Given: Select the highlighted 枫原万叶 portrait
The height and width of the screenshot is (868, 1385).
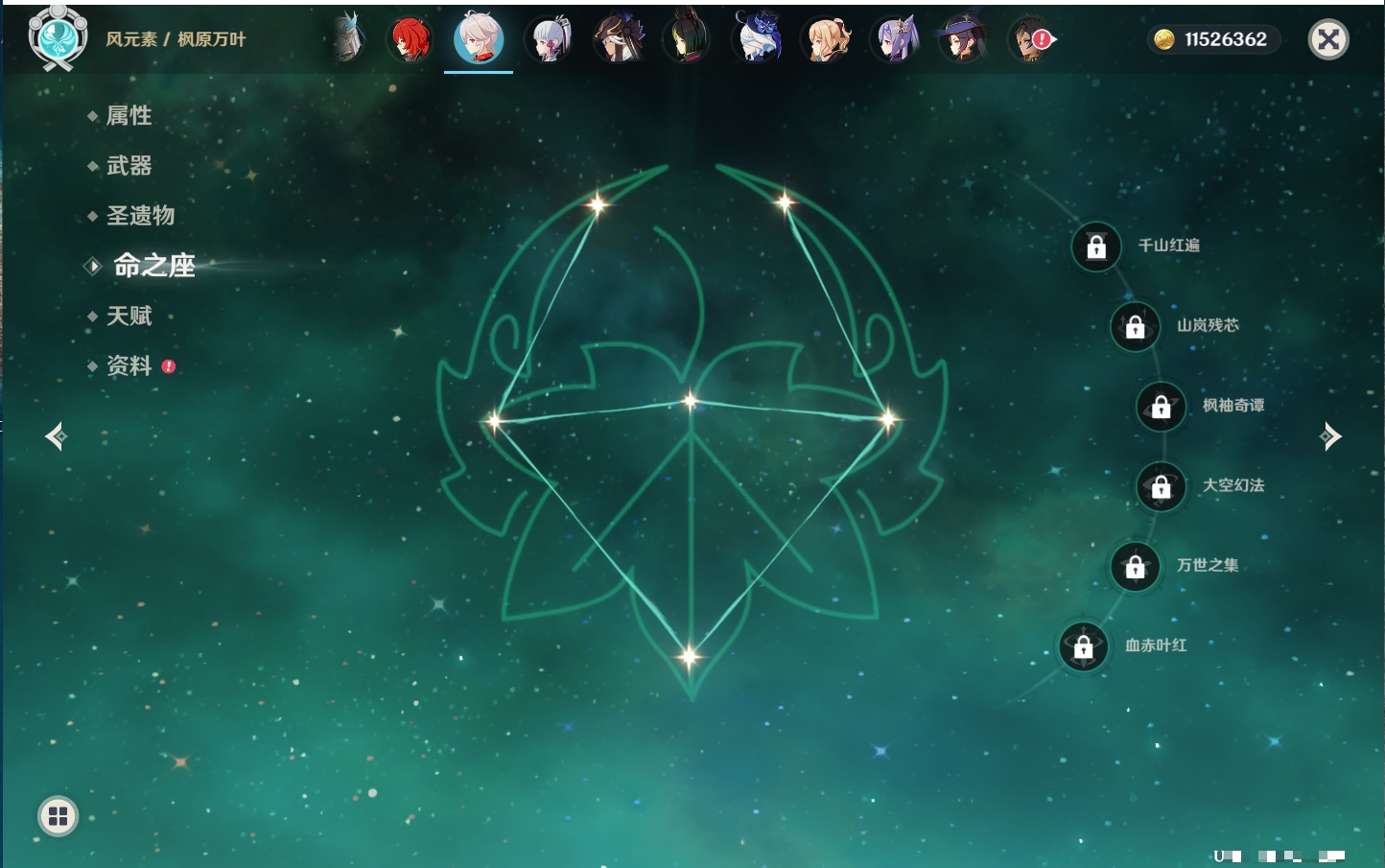Looking at the screenshot, I should [x=479, y=38].
